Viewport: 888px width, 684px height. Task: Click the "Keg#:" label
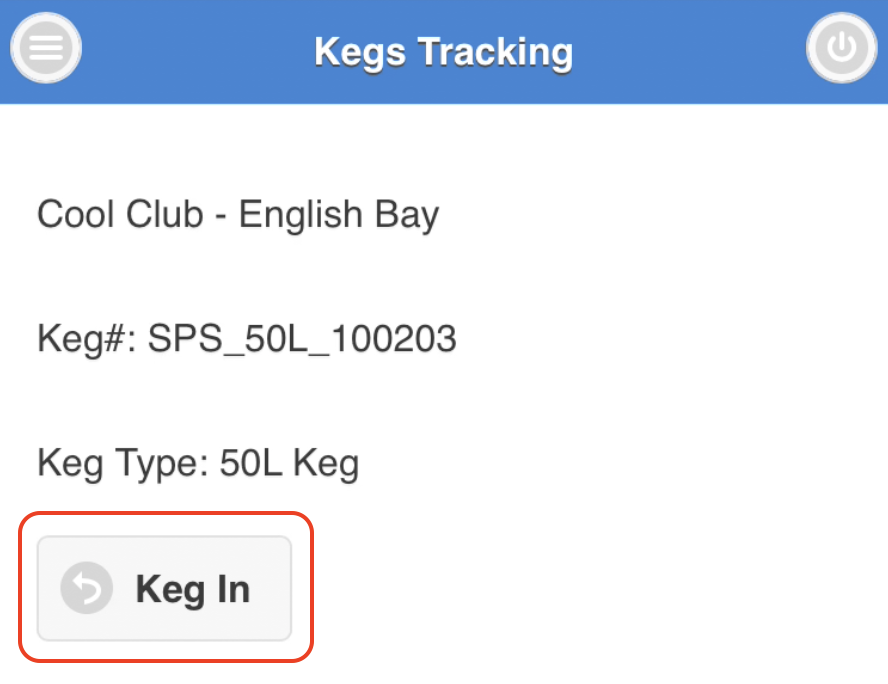(87, 340)
